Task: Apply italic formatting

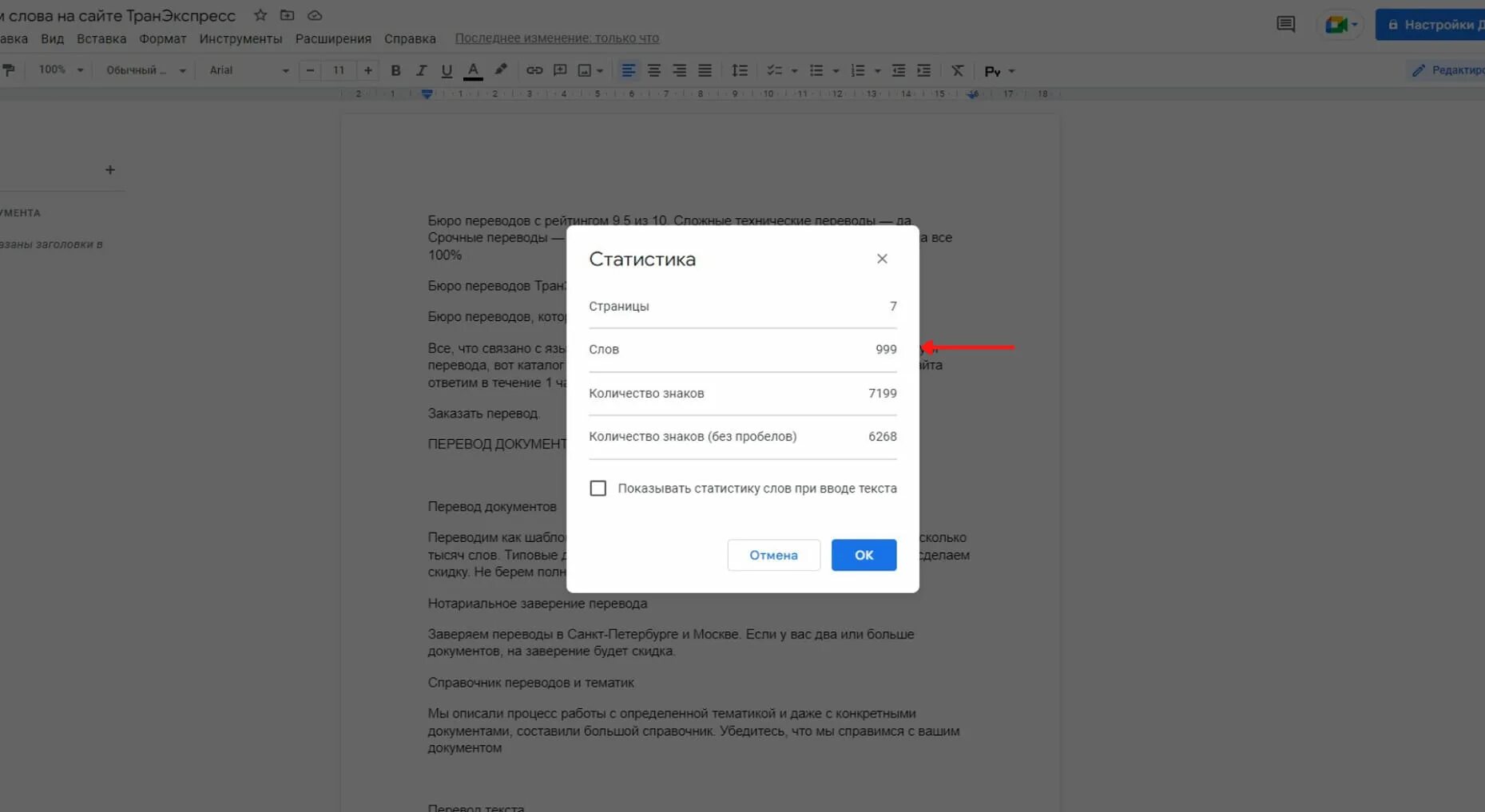Action: coord(421,70)
